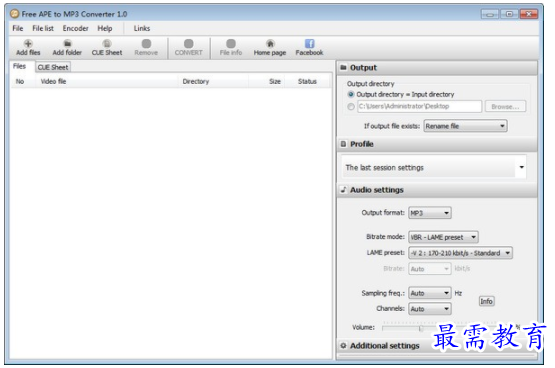Sort by the Size column header

pos(267,81)
